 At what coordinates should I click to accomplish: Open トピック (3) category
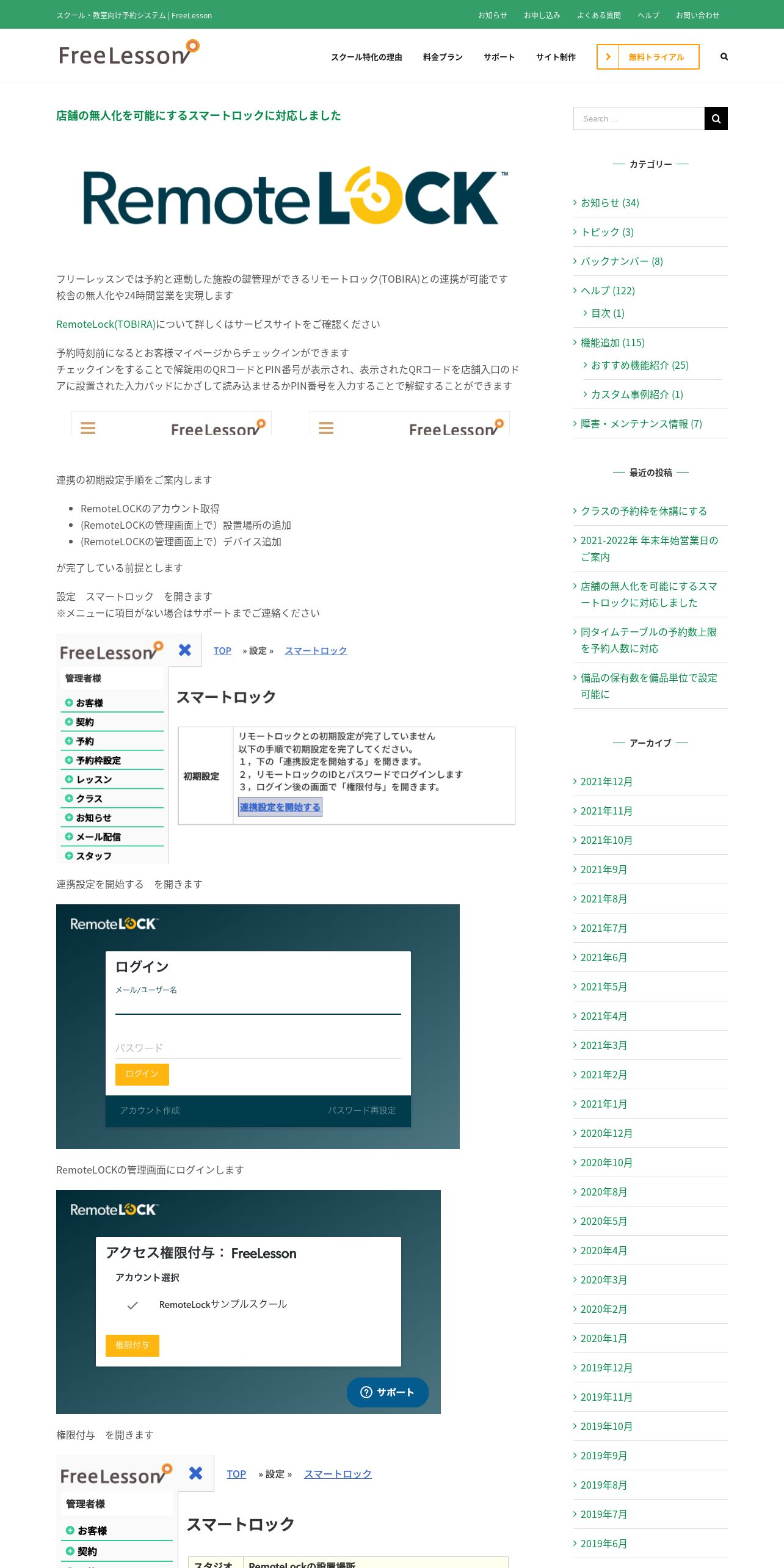pyautogui.click(x=607, y=232)
